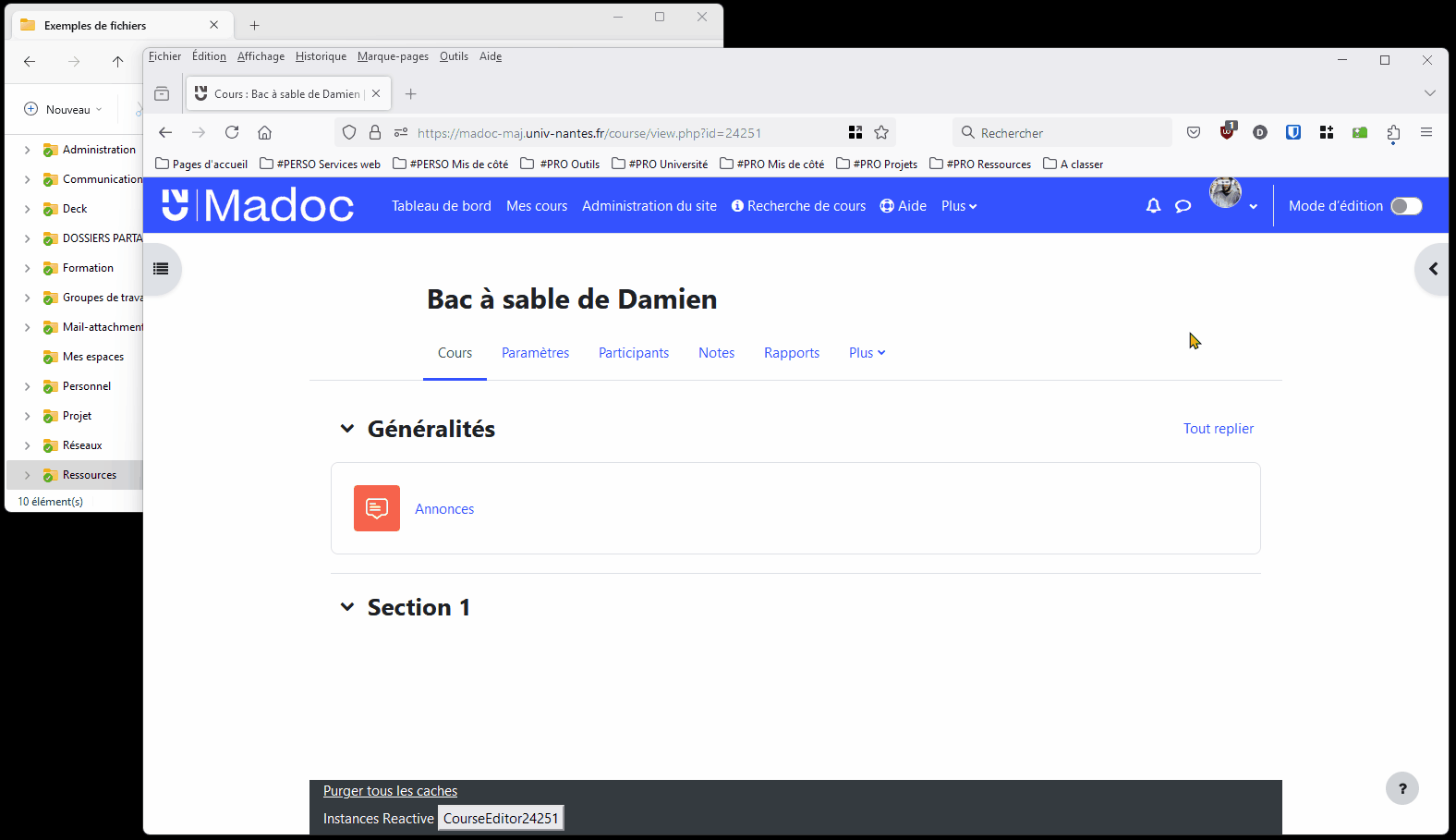Viewport: 1456px width, 840px height.
Task: Click the Rechercher search field
Action: [1062, 133]
